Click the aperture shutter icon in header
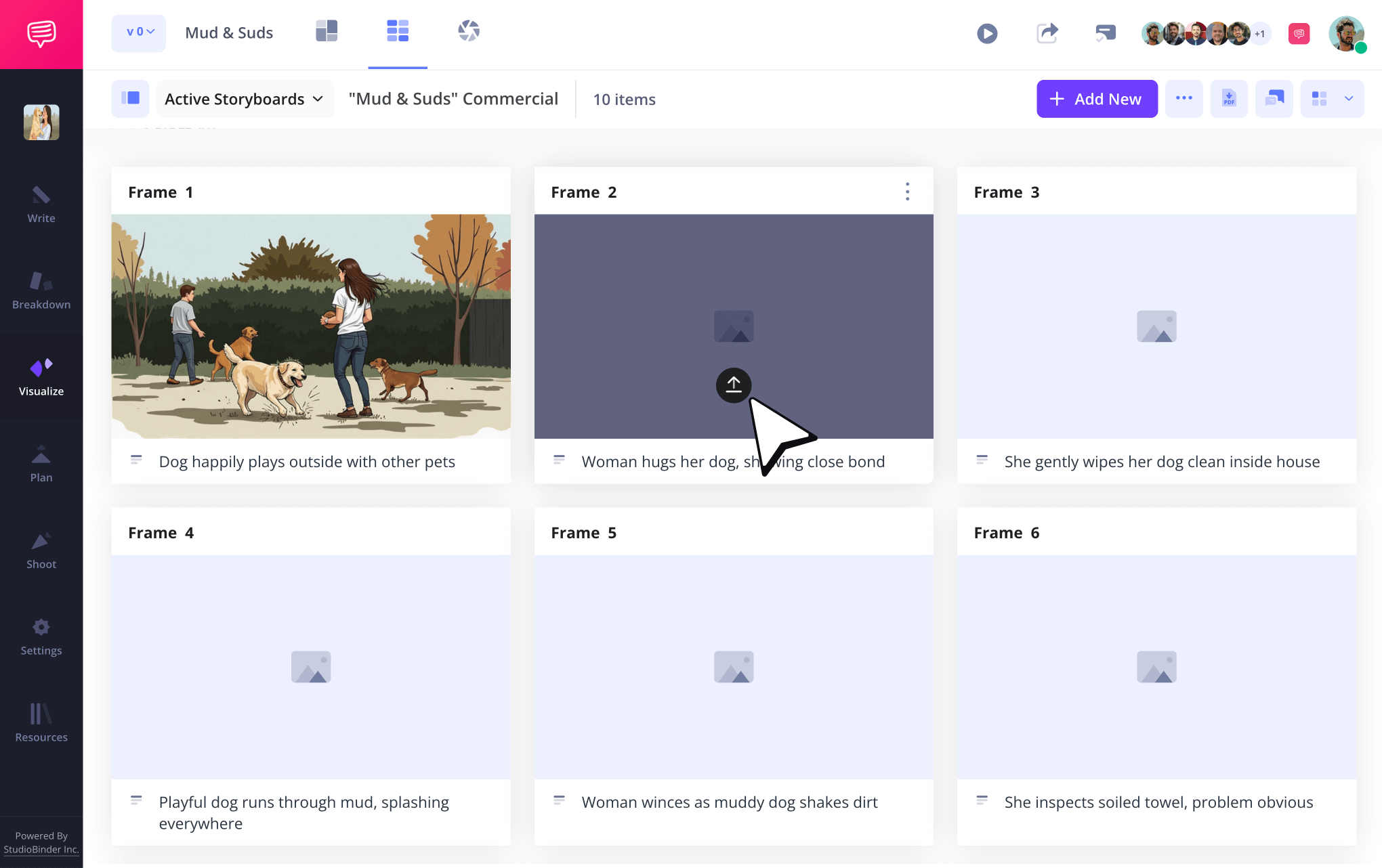The height and width of the screenshot is (868, 1382). coord(468,31)
